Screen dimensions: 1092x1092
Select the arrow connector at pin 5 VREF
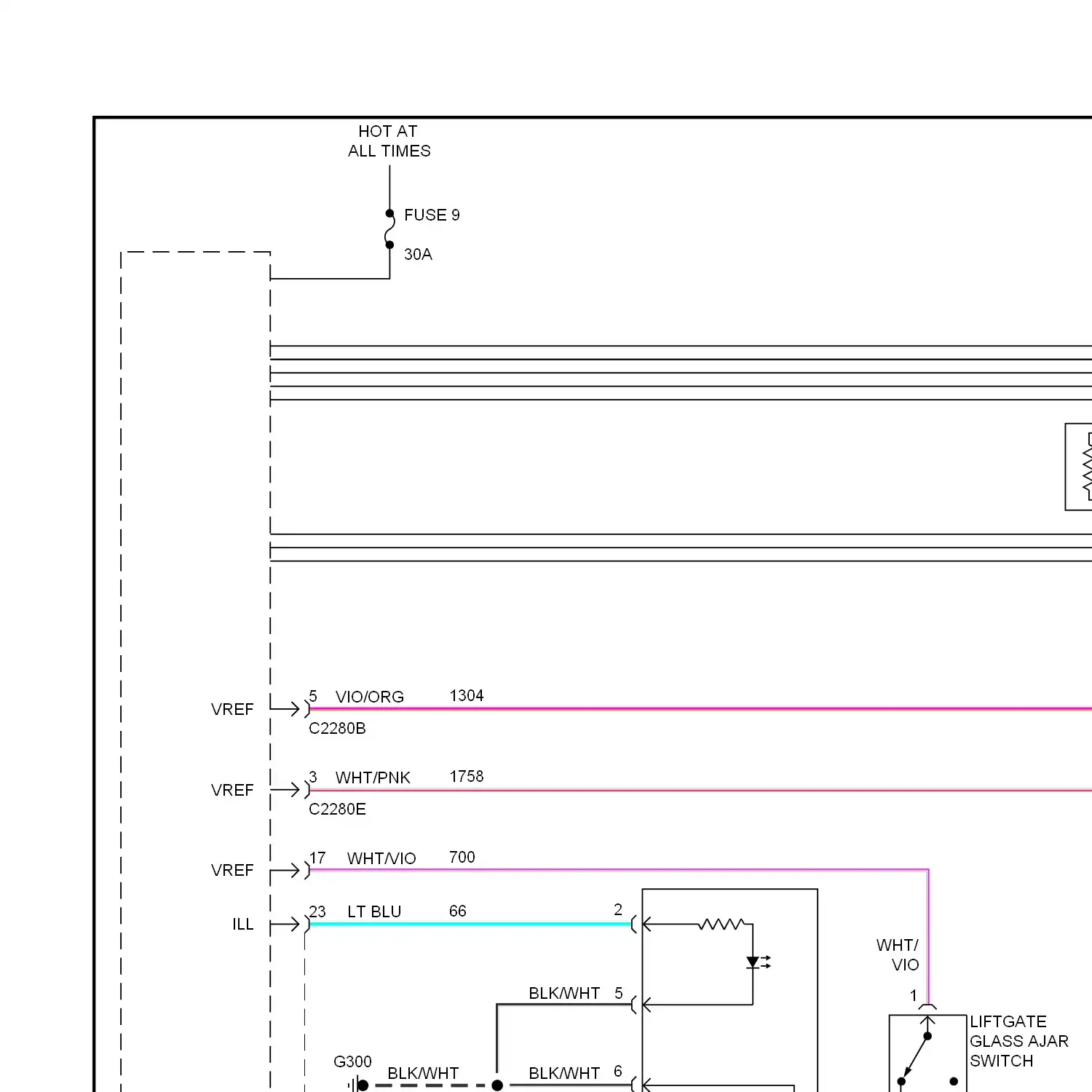coord(290,709)
